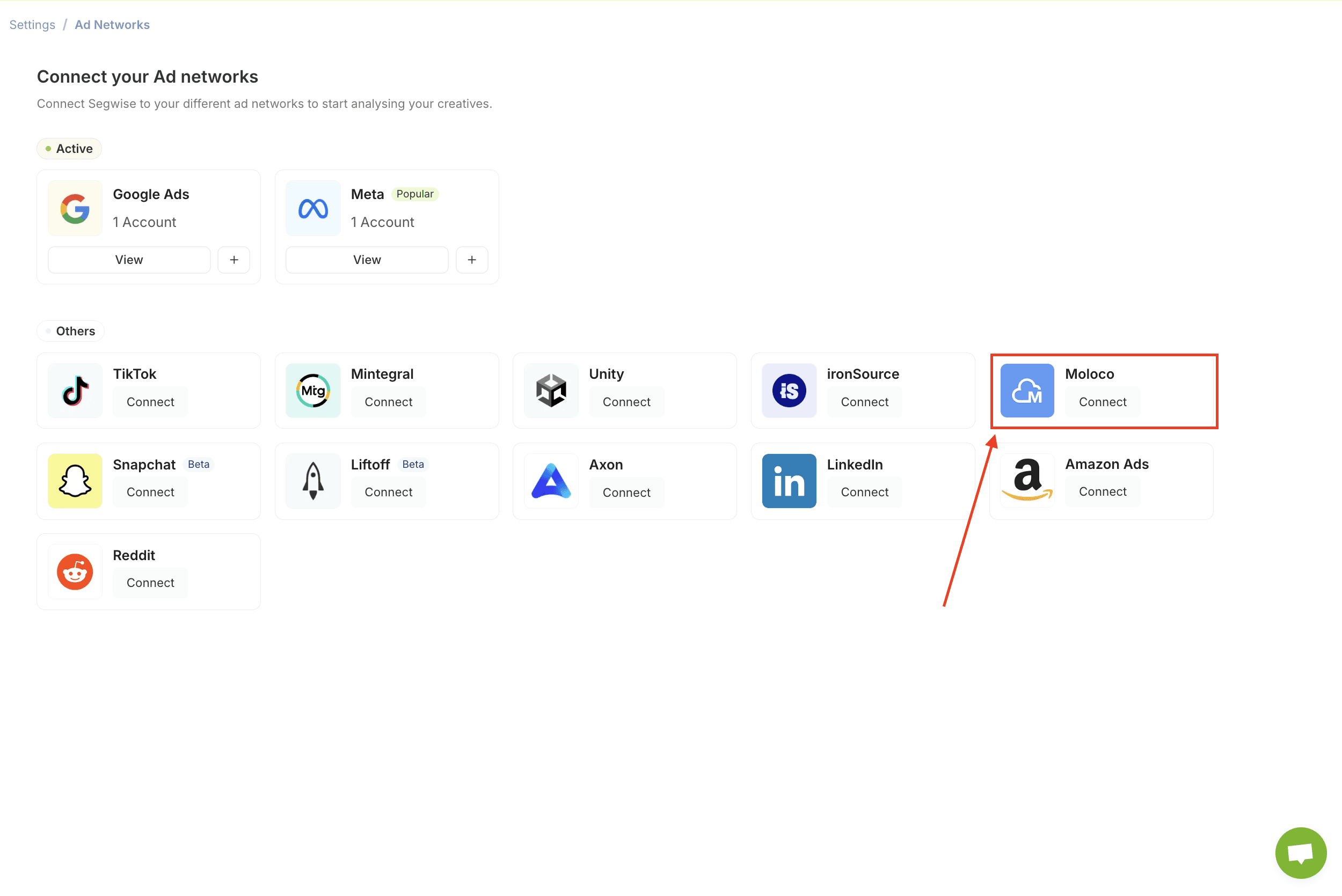Click the Amazon Ads logo icon
1342x896 pixels.
(1026, 480)
